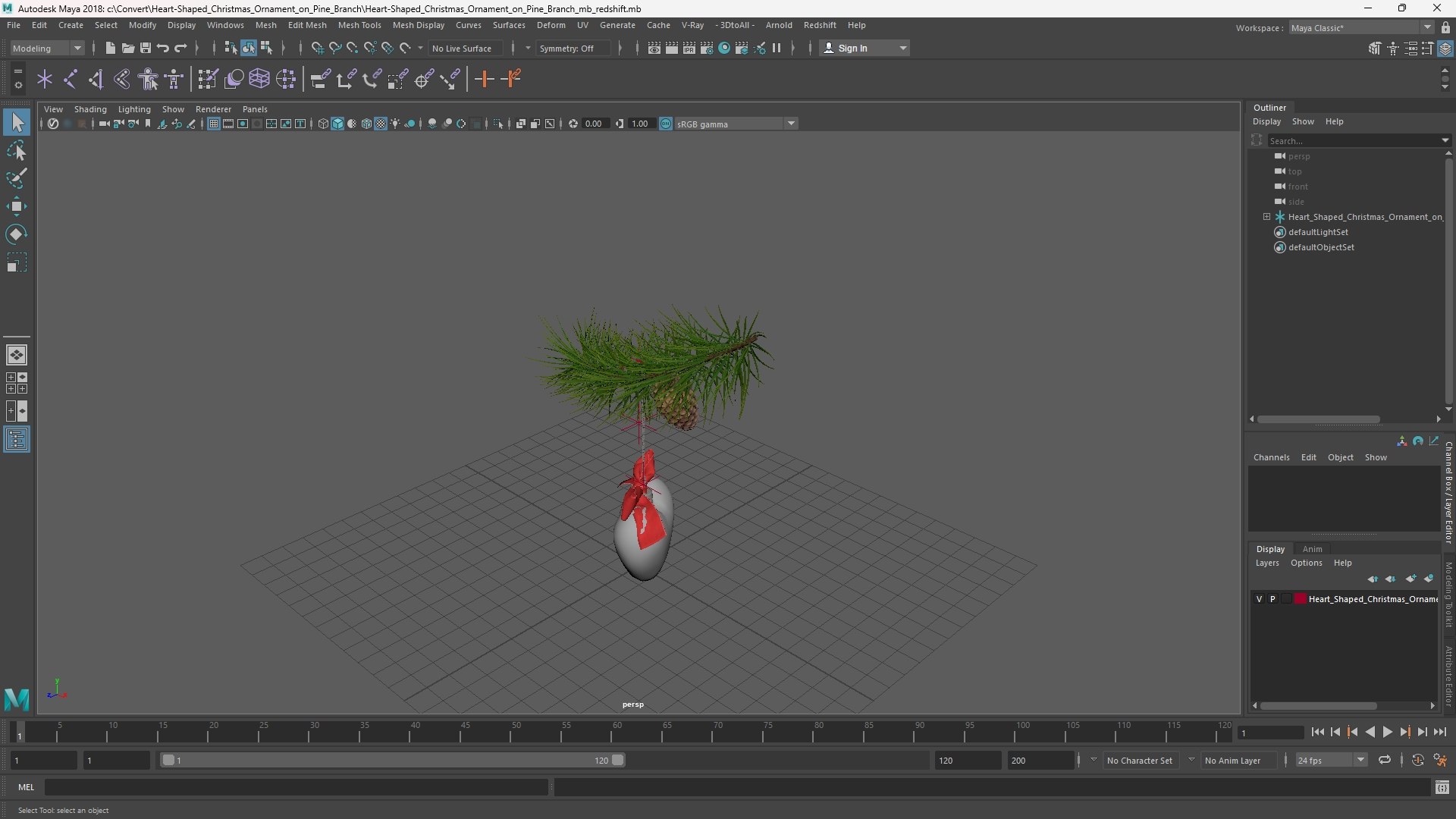Toggle loop playback mode icon

click(1385, 760)
